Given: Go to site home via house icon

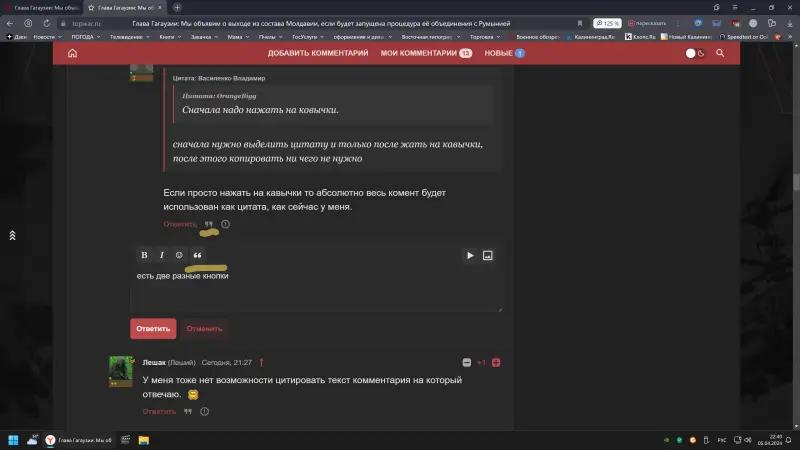Looking at the screenshot, I should (72, 53).
